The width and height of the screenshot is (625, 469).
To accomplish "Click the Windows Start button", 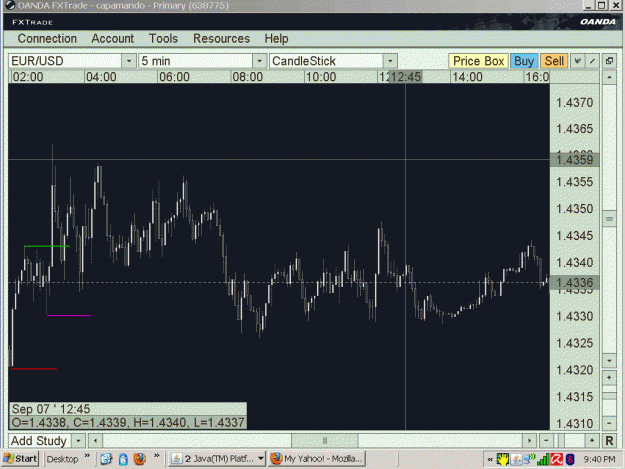I will [x=21, y=459].
